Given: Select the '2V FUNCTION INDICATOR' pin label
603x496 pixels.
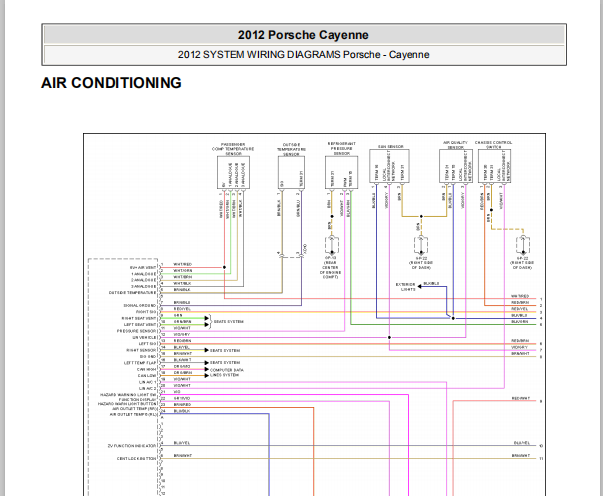Looking at the screenshot, I should coord(132,446).
